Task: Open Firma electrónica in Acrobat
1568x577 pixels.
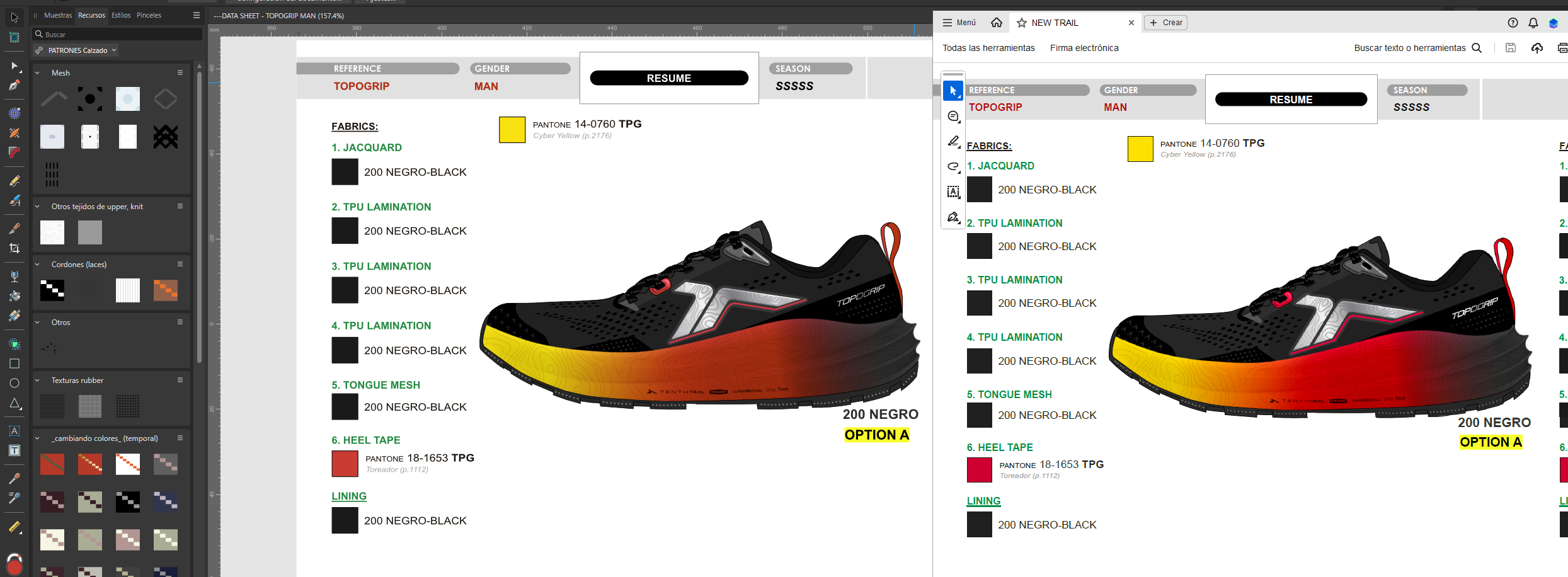Action: coord(1084,48)
